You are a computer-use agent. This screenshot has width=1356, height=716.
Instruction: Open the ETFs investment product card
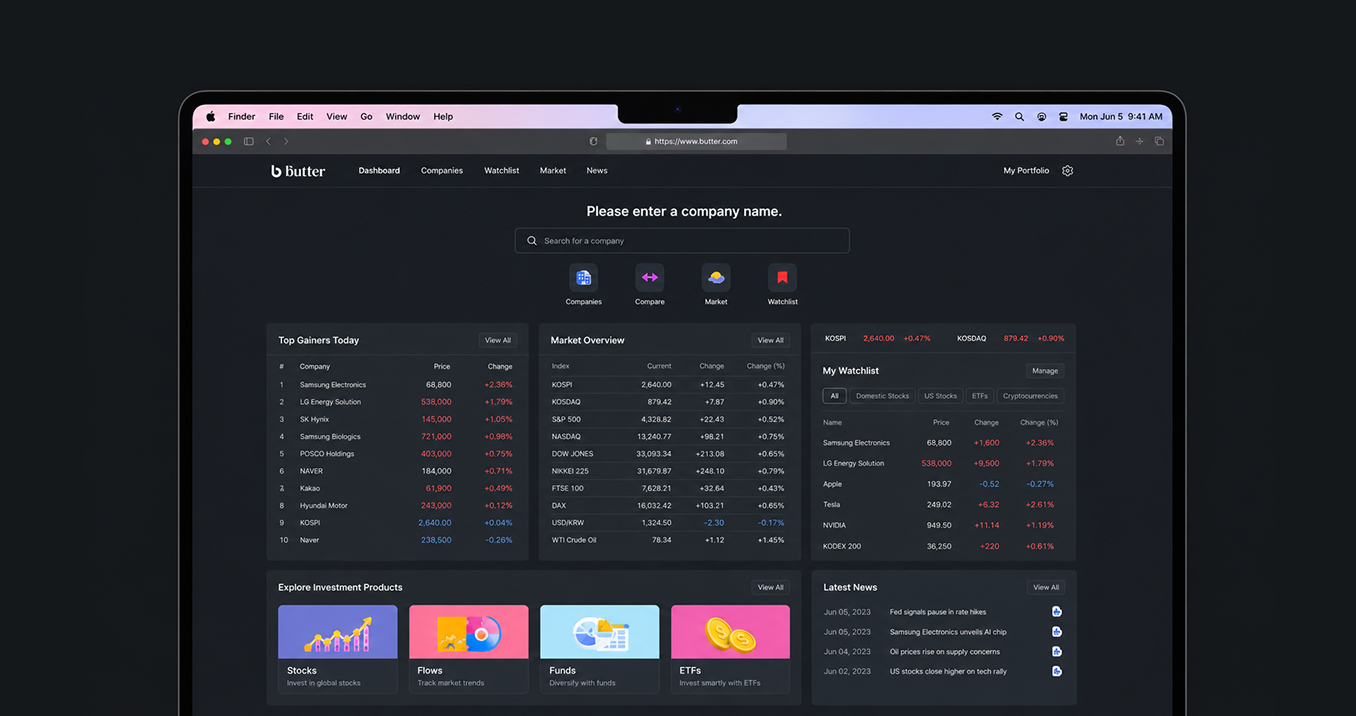[731, 649]
